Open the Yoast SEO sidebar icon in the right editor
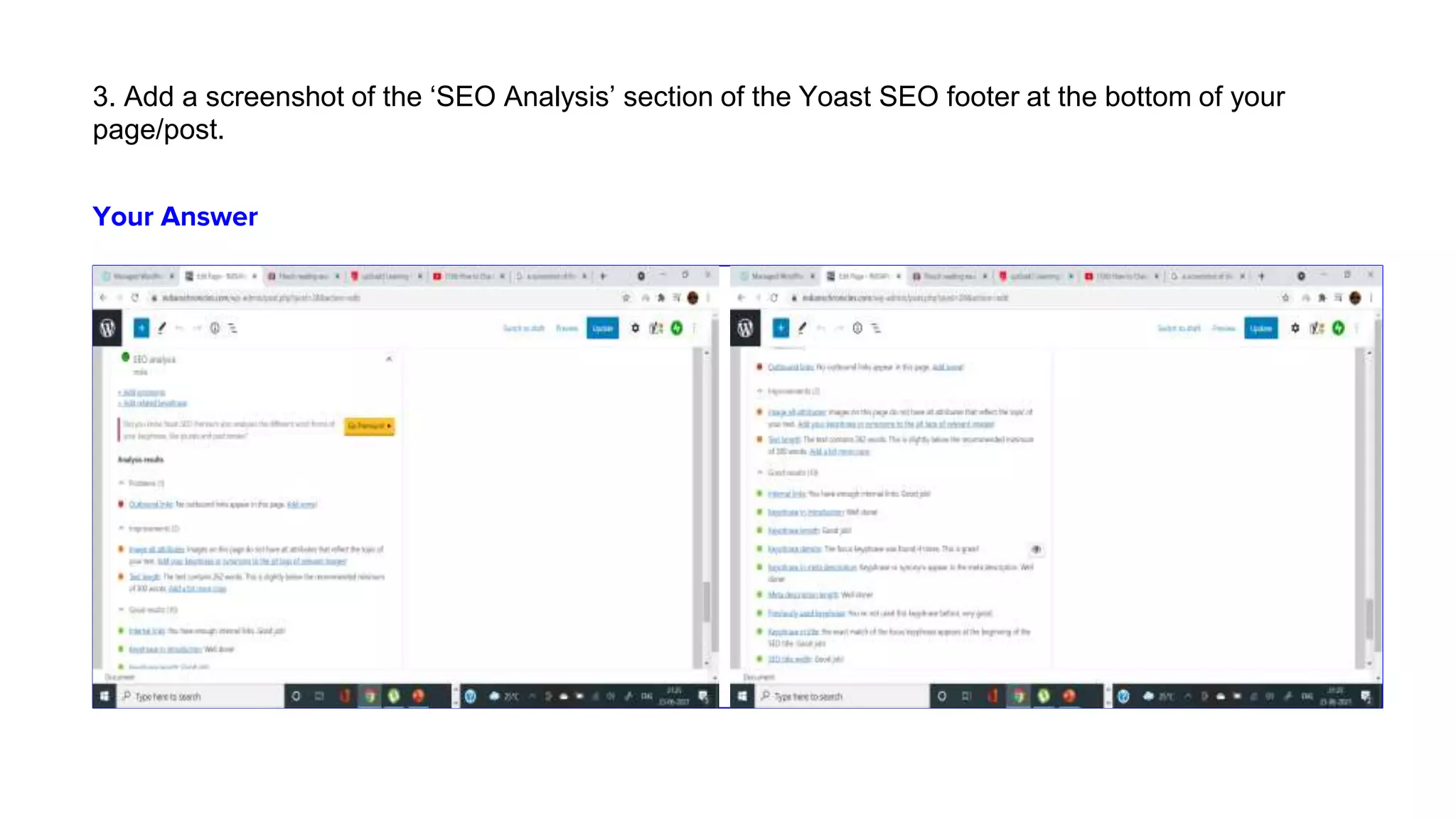 [1317, 328]
